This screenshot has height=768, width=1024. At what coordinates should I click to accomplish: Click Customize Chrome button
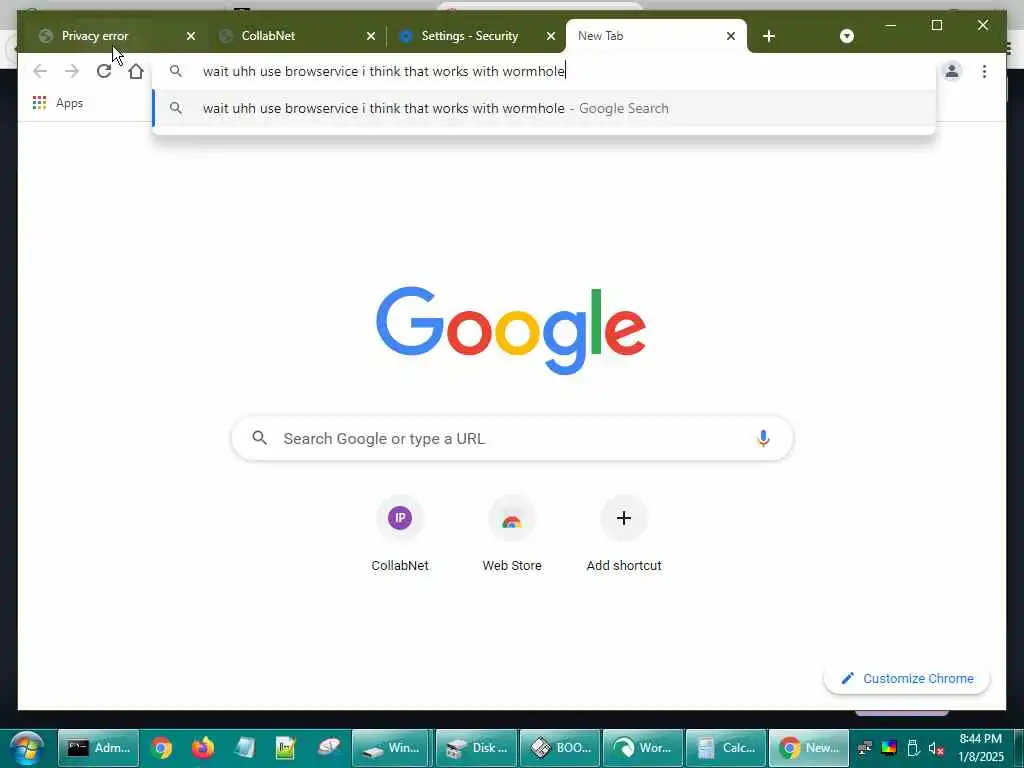click(x=907, y=679)
